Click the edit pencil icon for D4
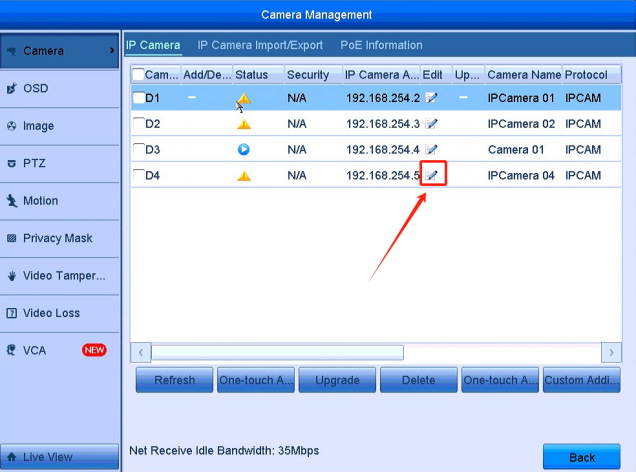636x473 pixels. coord(432,175)
